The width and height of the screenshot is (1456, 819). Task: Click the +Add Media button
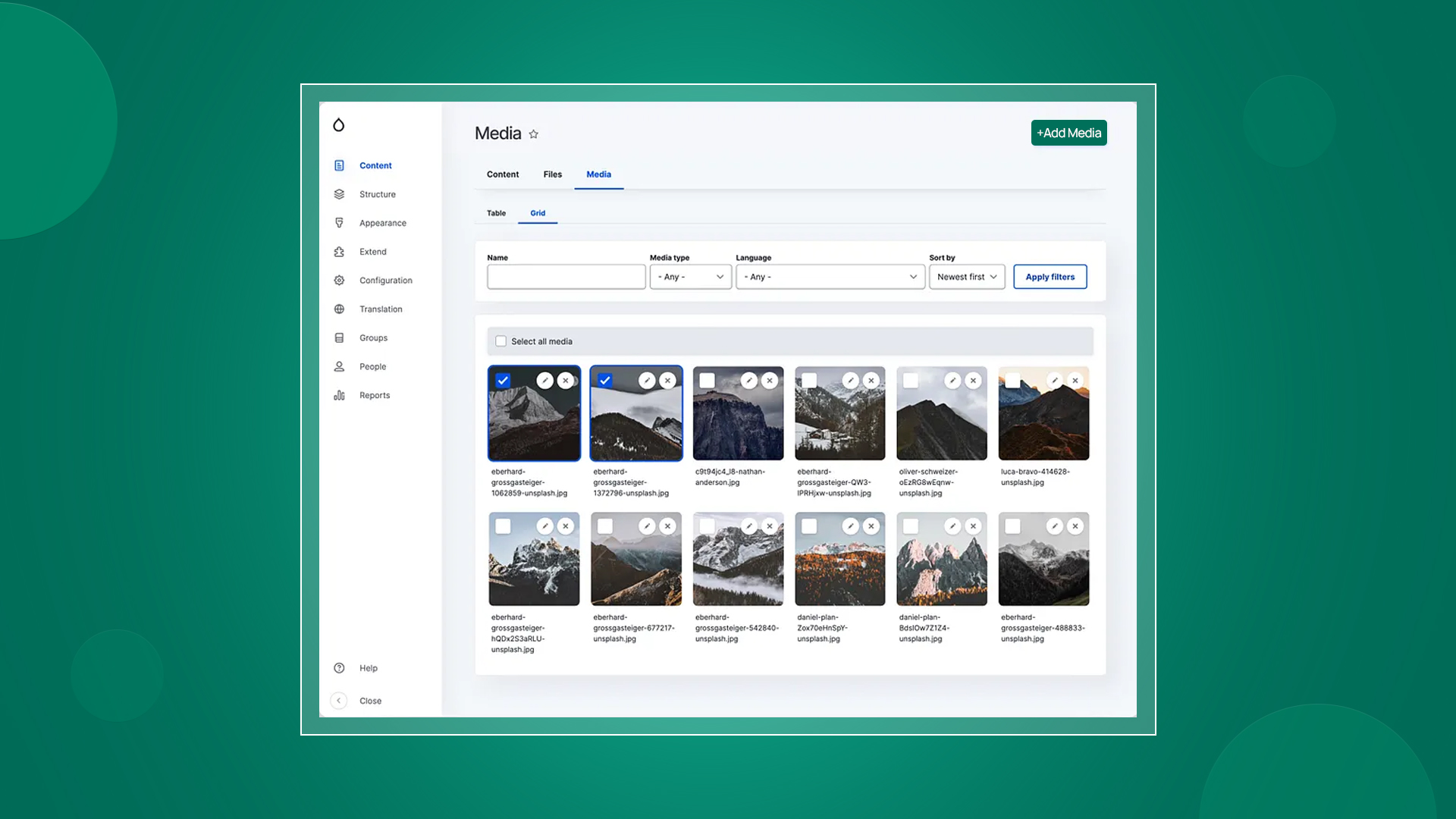1069,133
